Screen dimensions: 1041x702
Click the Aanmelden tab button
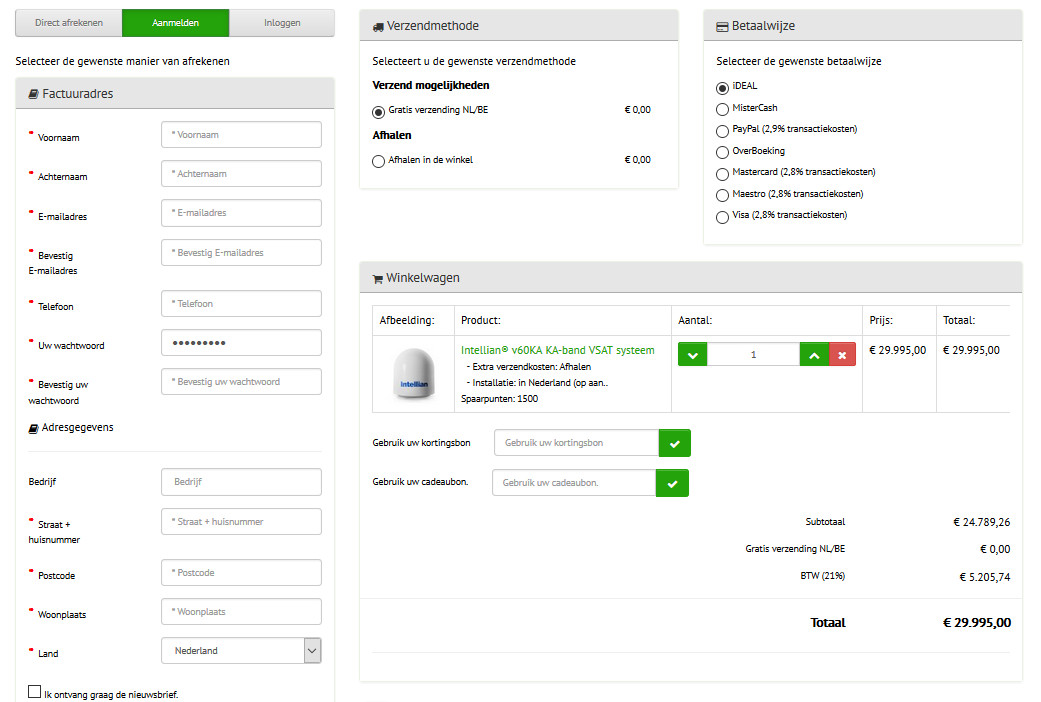tap(175, 22)
